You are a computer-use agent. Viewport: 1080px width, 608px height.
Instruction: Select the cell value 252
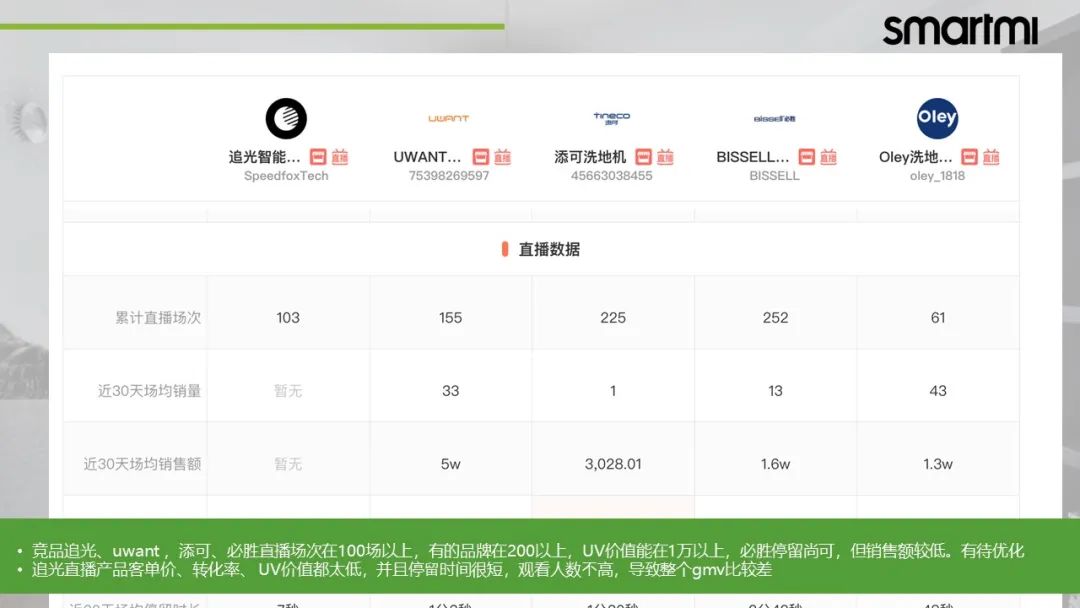coord(776,317)
